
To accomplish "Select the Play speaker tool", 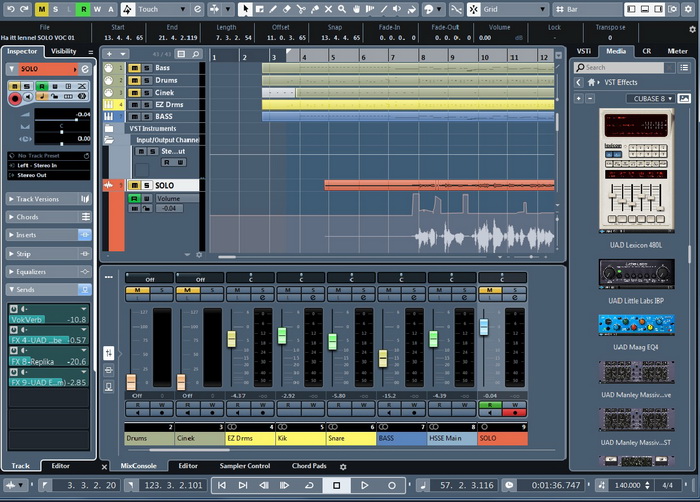I will point(397,9).
